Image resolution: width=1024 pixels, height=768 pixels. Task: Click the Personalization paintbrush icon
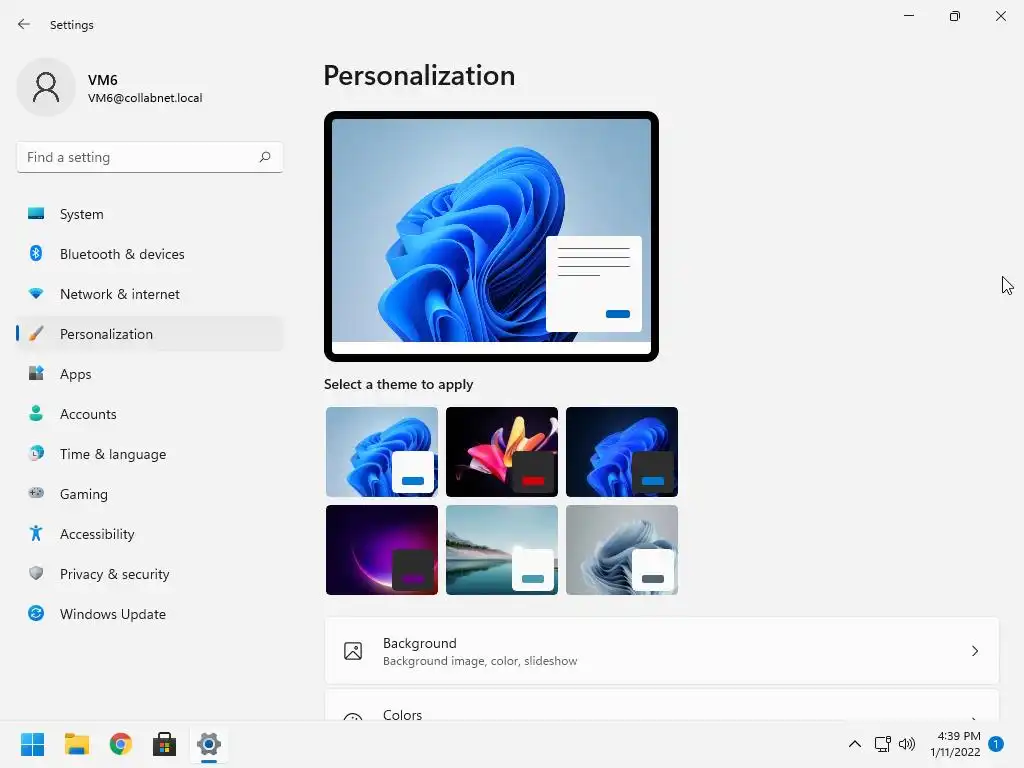36,334
